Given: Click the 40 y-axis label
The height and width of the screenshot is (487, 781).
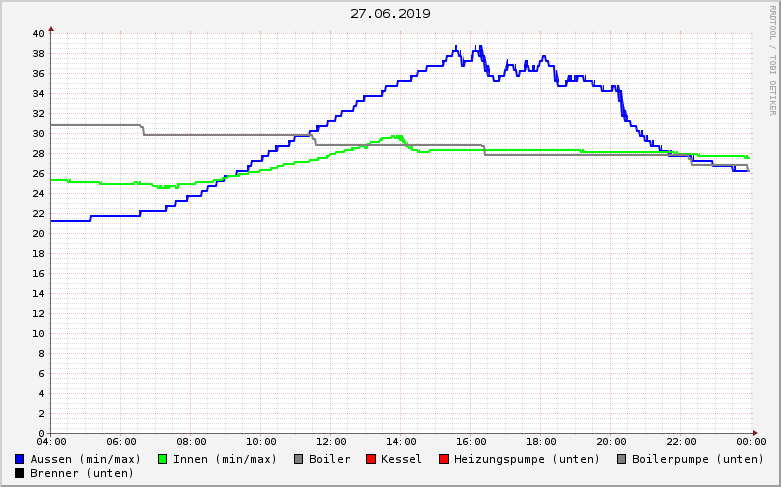Looking at the screenshot, I should click(39, 34).
